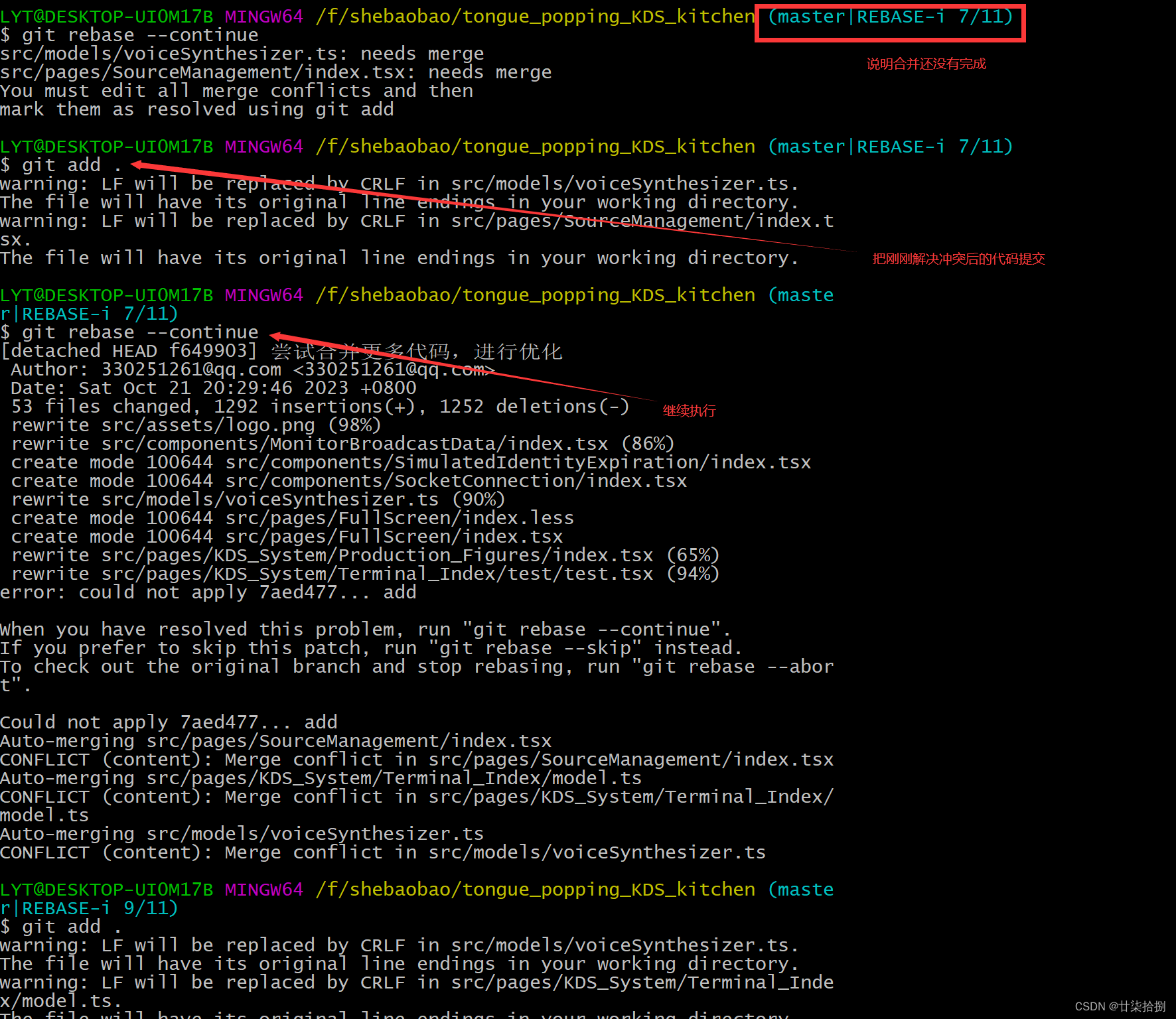Click the '1252 deletions(-)' count
1176x1019 pixels.
534,407
